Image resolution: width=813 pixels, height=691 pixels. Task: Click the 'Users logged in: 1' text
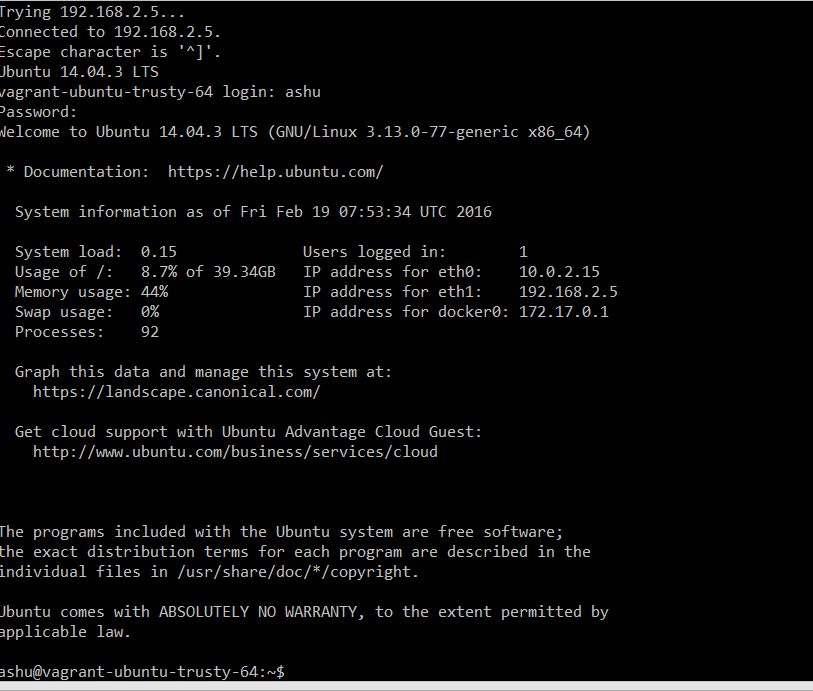point(415,252)
